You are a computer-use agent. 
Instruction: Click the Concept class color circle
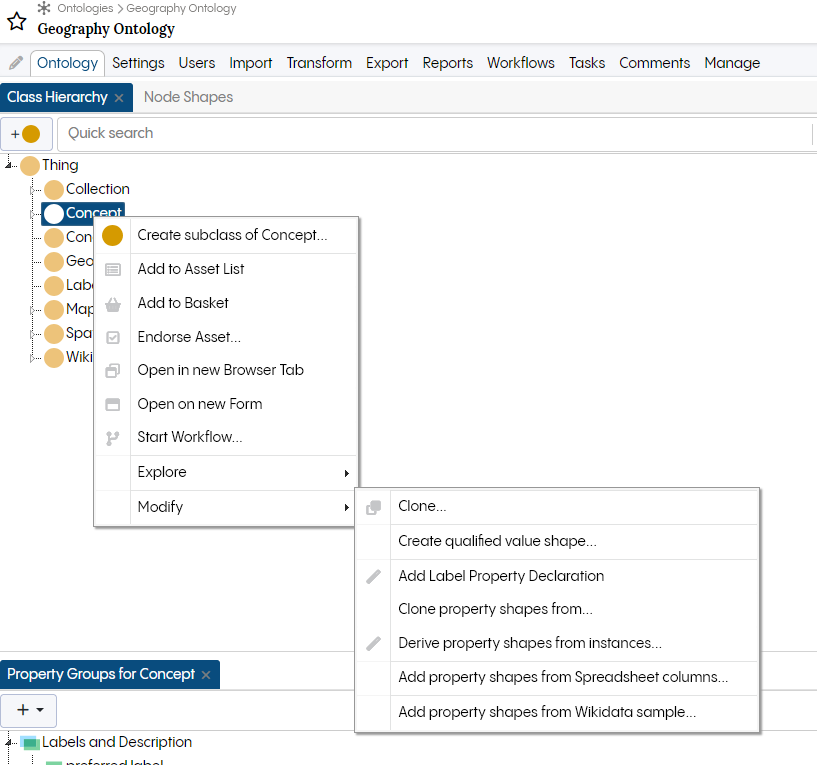point(55,213)
